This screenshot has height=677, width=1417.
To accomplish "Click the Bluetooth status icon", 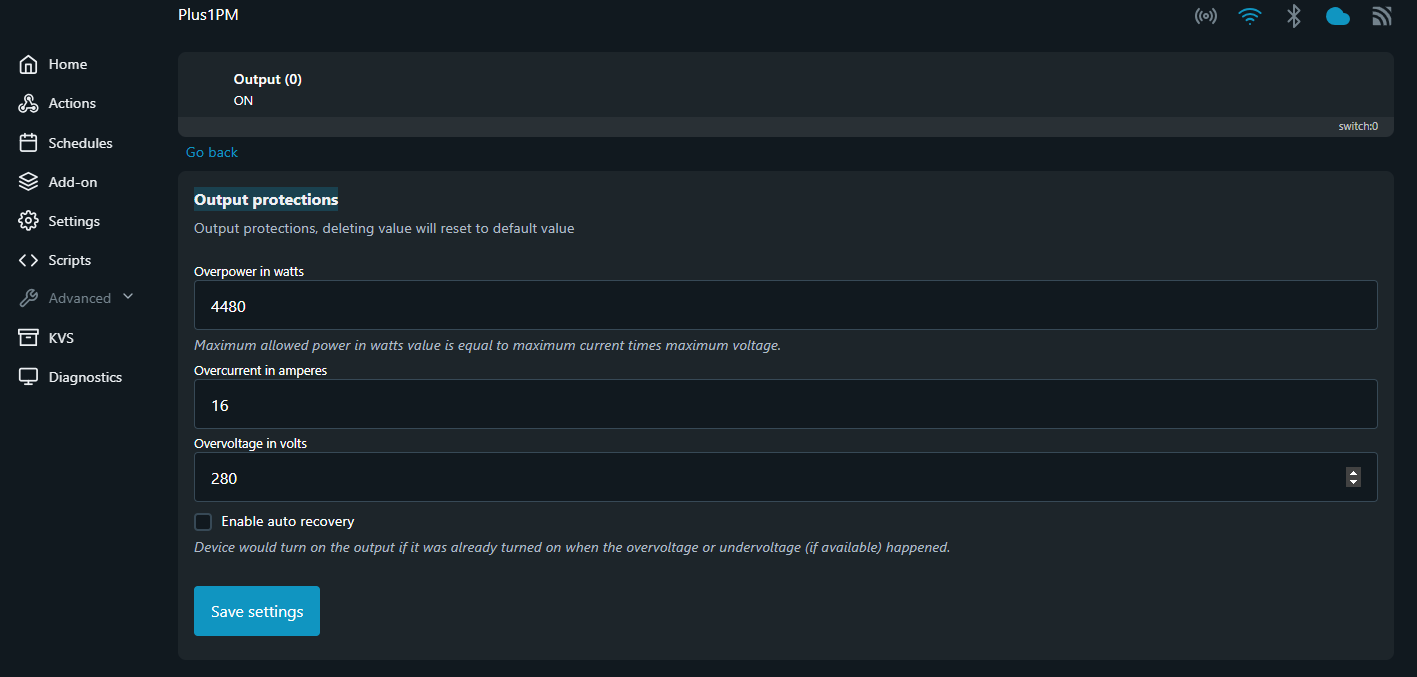I will [x=1293, y=16].
